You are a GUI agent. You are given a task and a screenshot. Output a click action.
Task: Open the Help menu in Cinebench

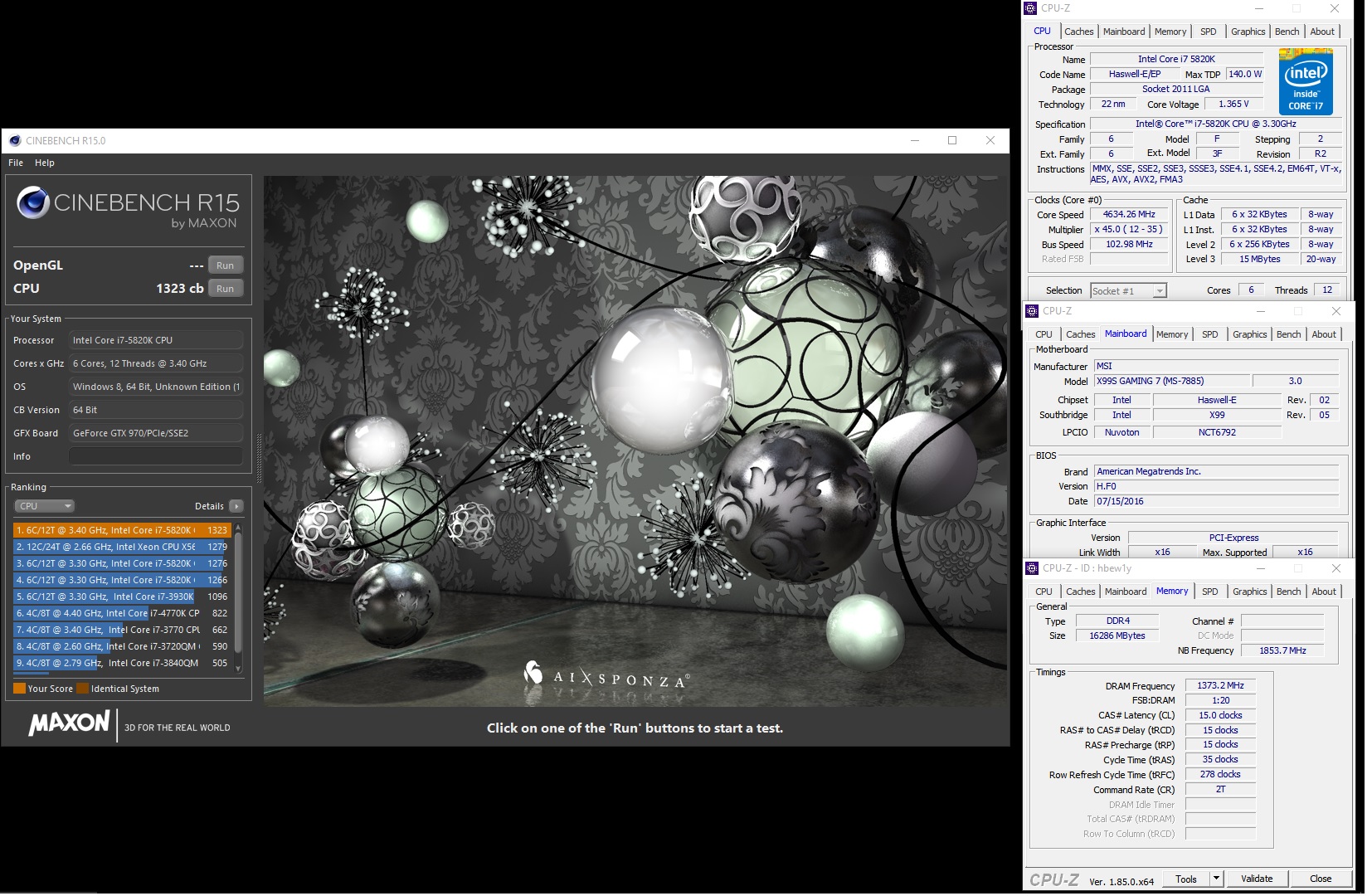click(45, 163)
